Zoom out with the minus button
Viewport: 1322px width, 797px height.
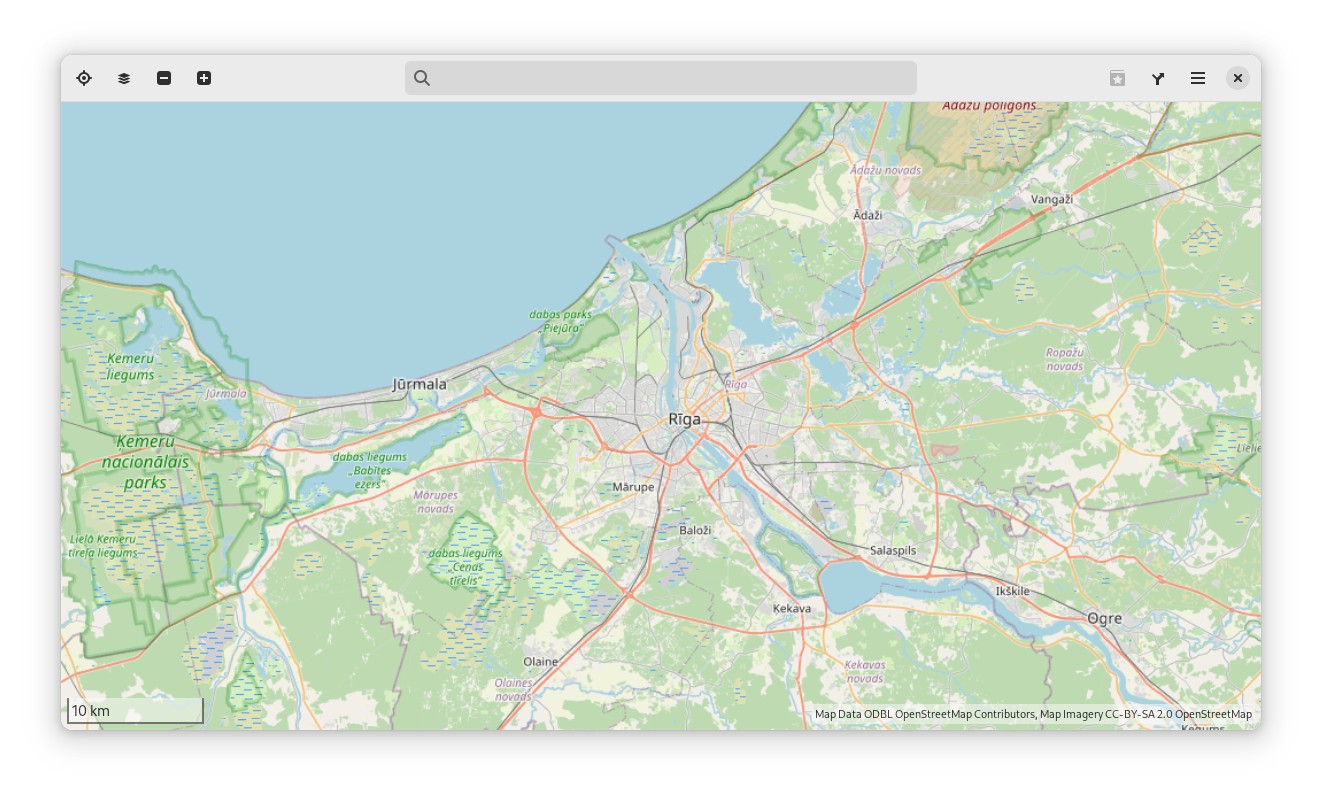[164, 78]
